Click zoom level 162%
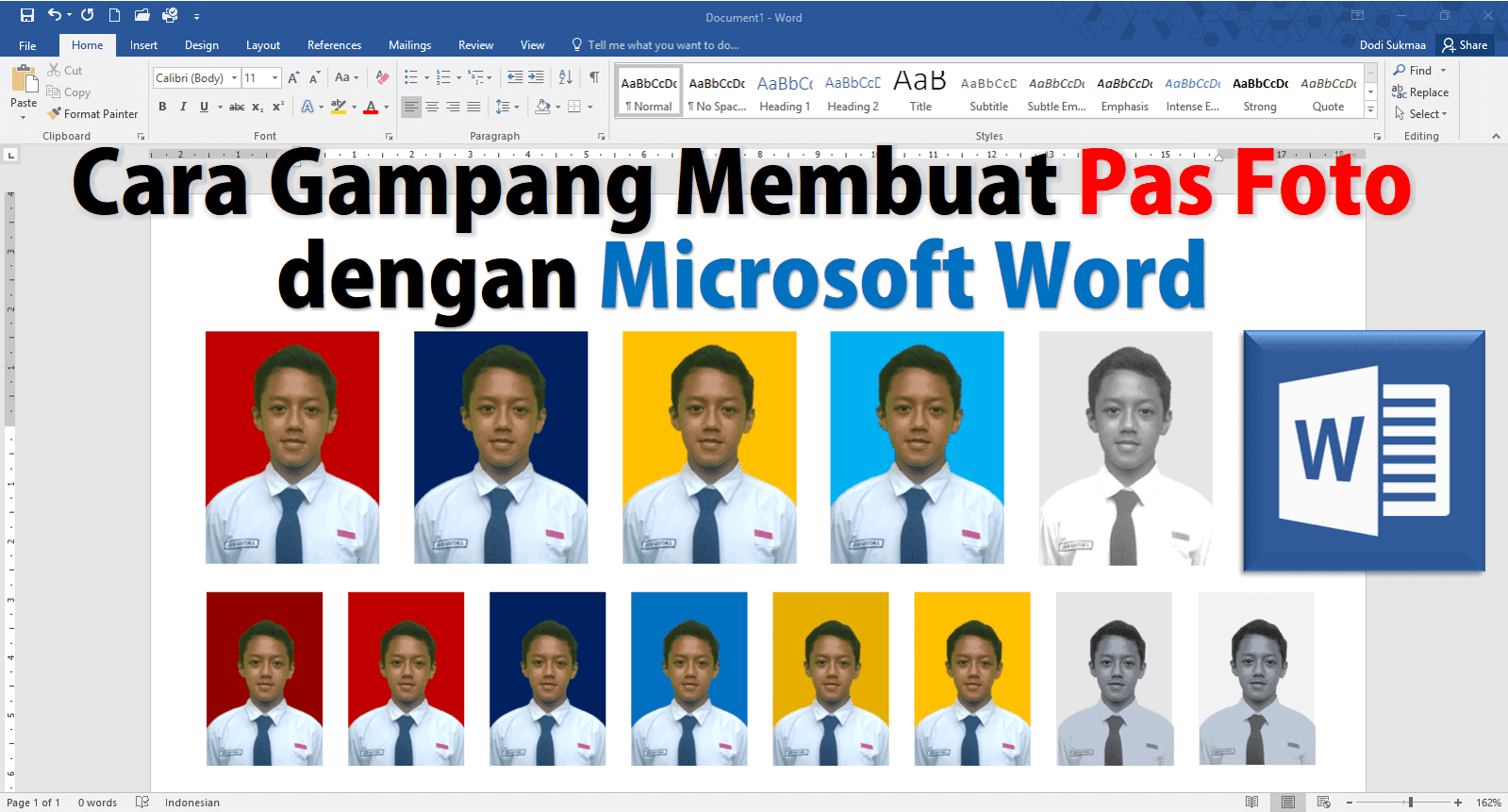The width and height of the screenshot is (1508, 812). 1488,803
